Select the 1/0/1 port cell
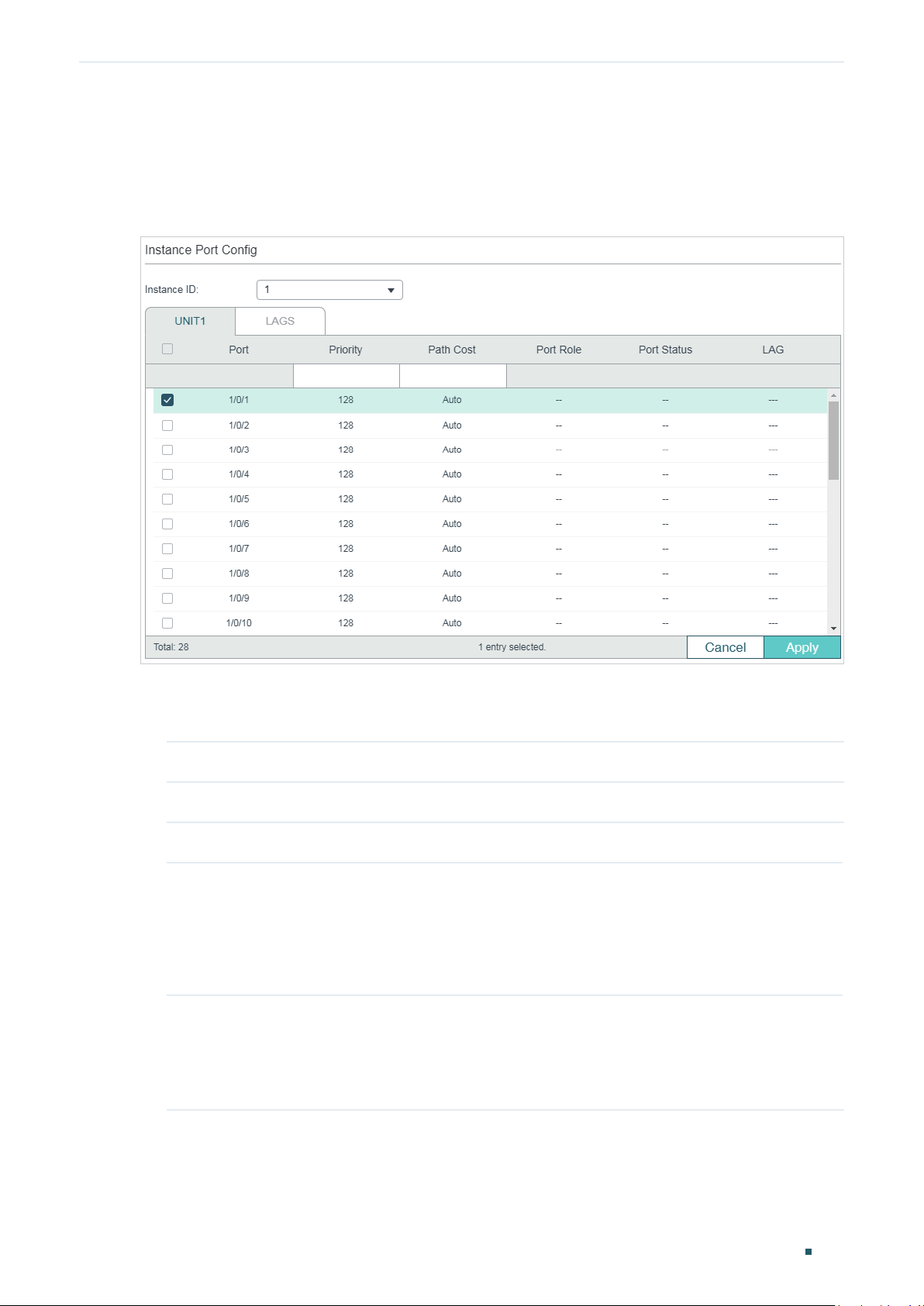 click(239, 400)
